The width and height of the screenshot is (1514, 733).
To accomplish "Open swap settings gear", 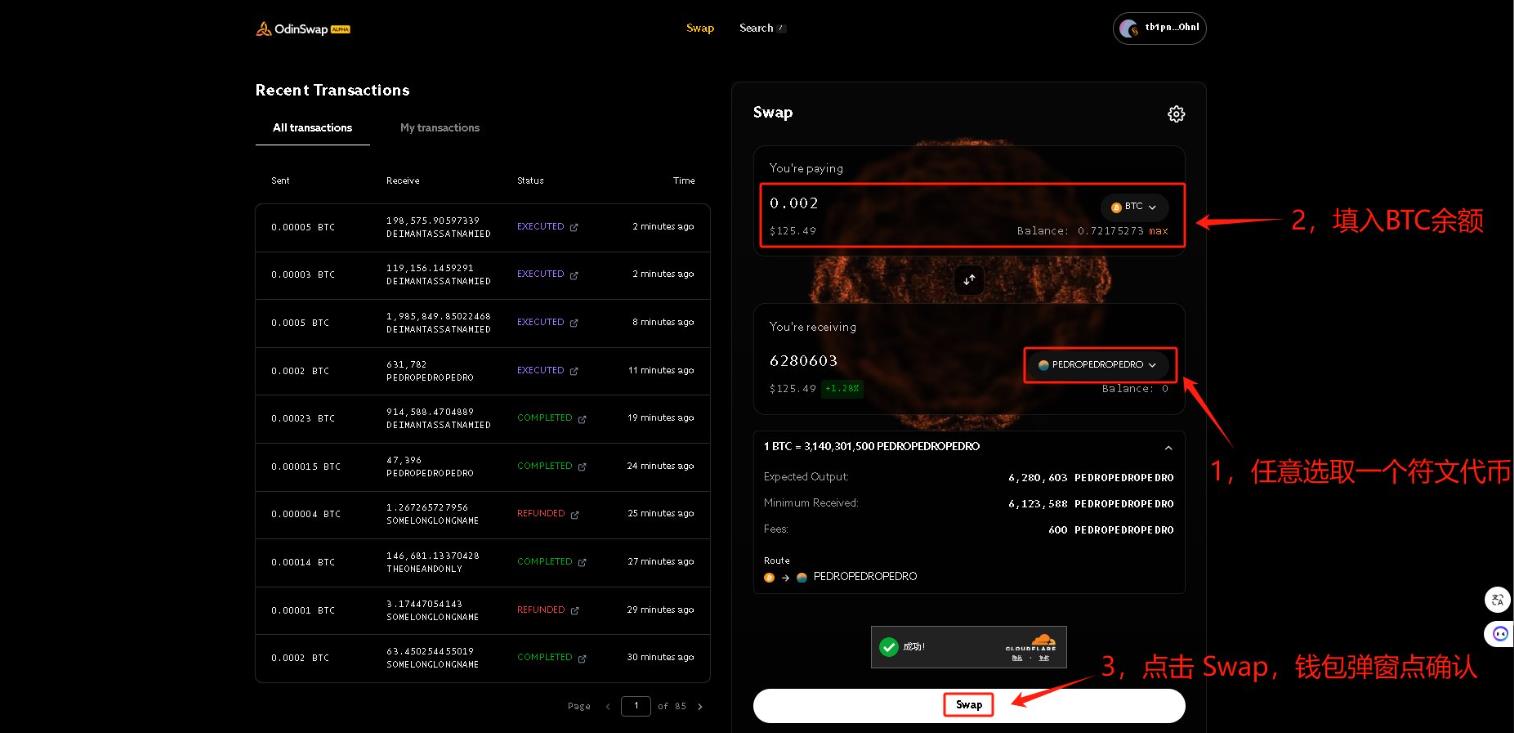I will click(x=1176, y=114).
